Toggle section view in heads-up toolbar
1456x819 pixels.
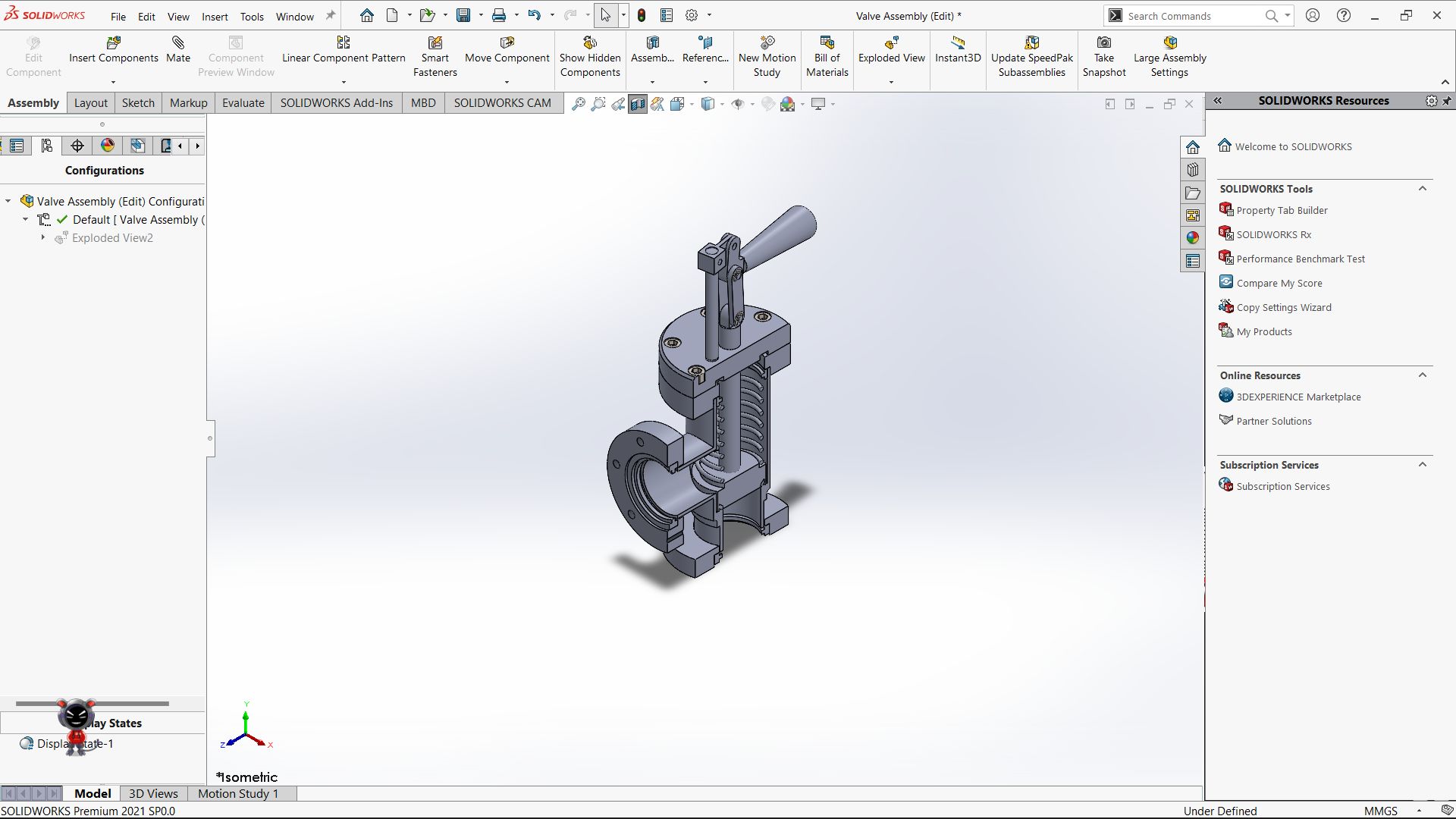pos(638,104)
